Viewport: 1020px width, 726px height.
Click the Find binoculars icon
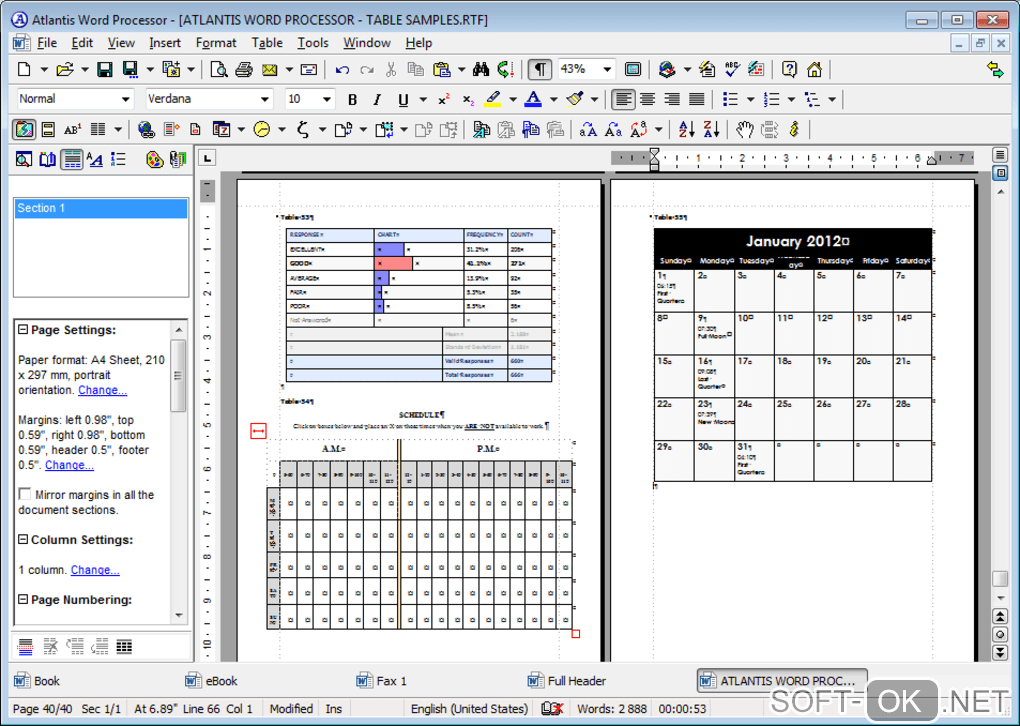tap(481, 69)
